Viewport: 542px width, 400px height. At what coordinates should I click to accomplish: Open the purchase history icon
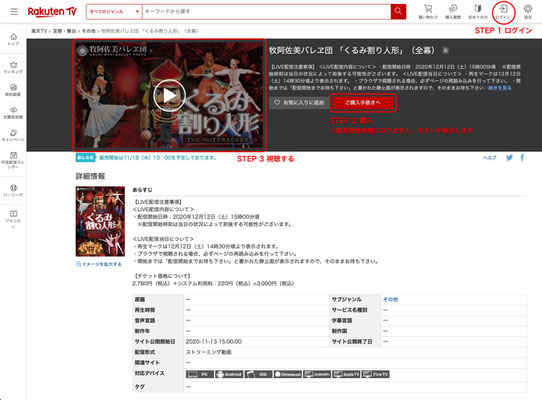click(453, 11)
